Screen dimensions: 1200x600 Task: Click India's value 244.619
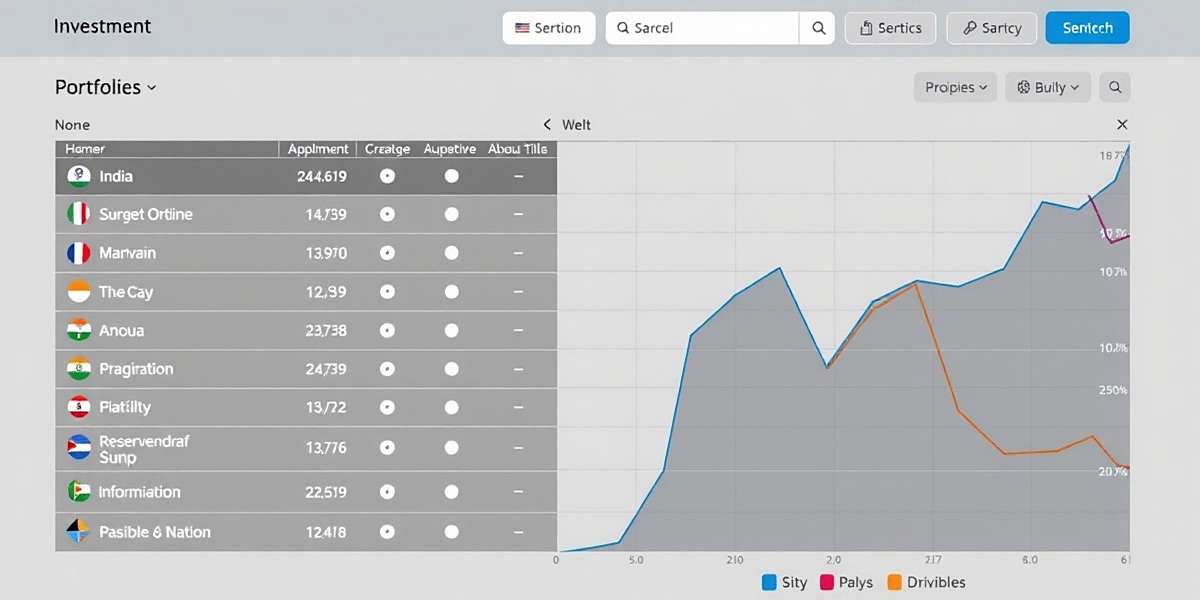pyautogui.click(x=322, y=177)
